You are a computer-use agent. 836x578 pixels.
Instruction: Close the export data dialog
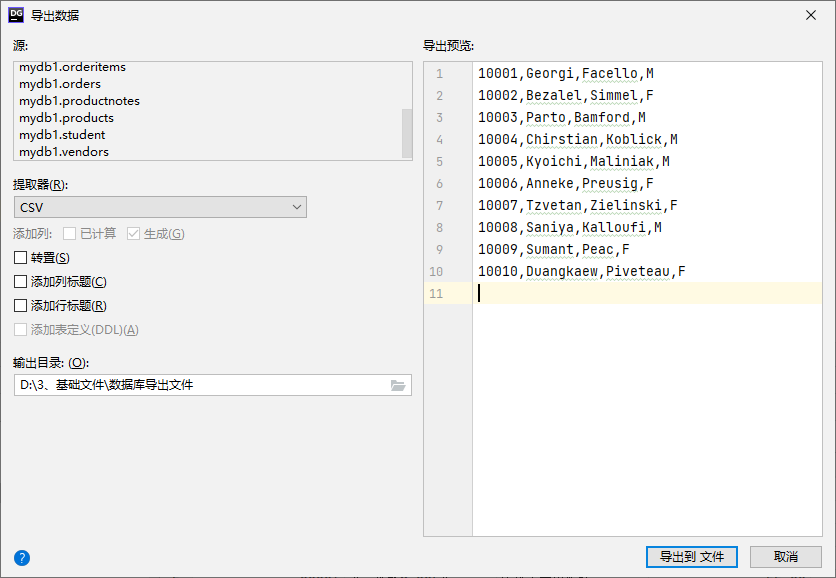[811, 15]
